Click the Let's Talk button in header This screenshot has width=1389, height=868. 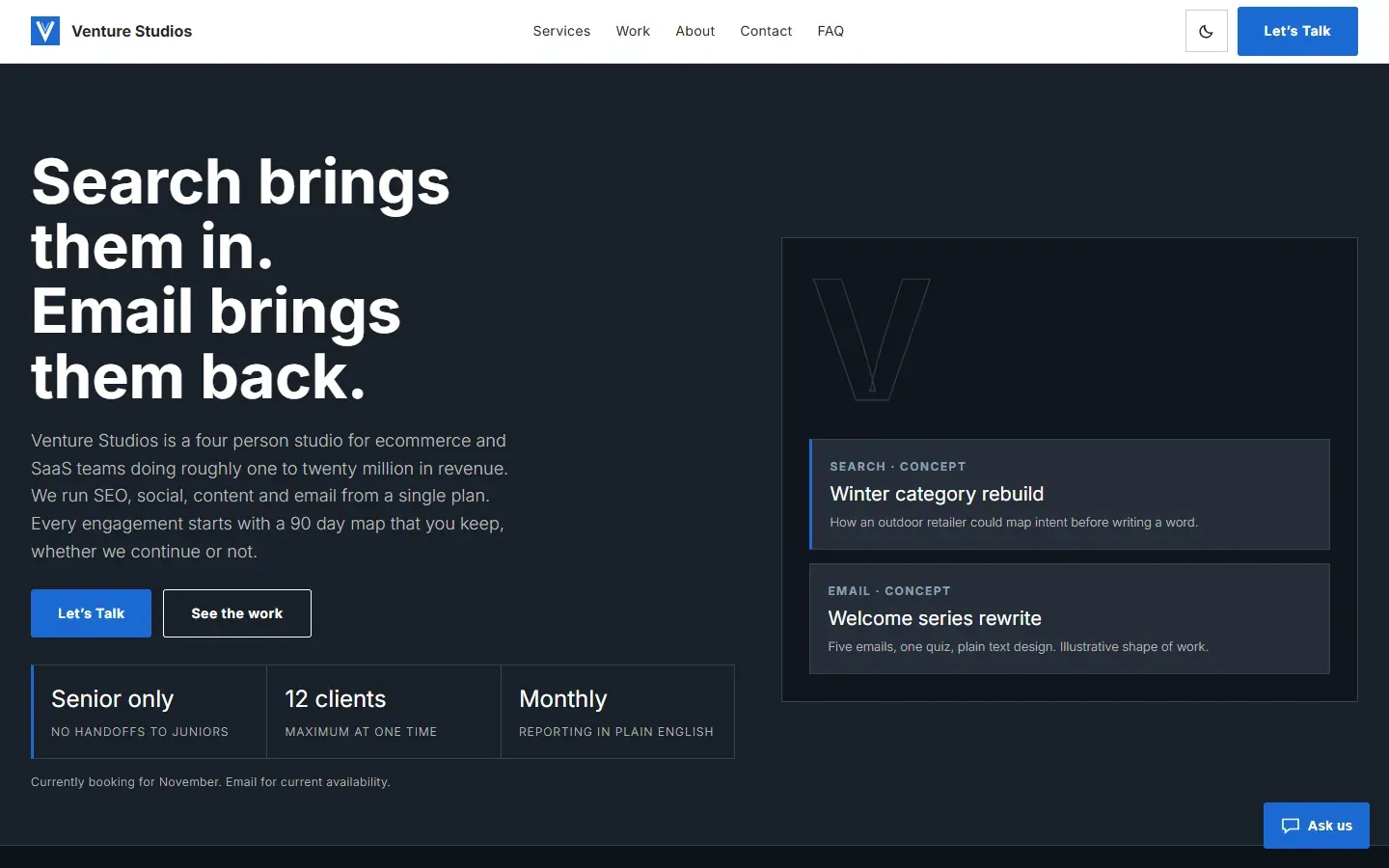click(x=1297, y=31)
